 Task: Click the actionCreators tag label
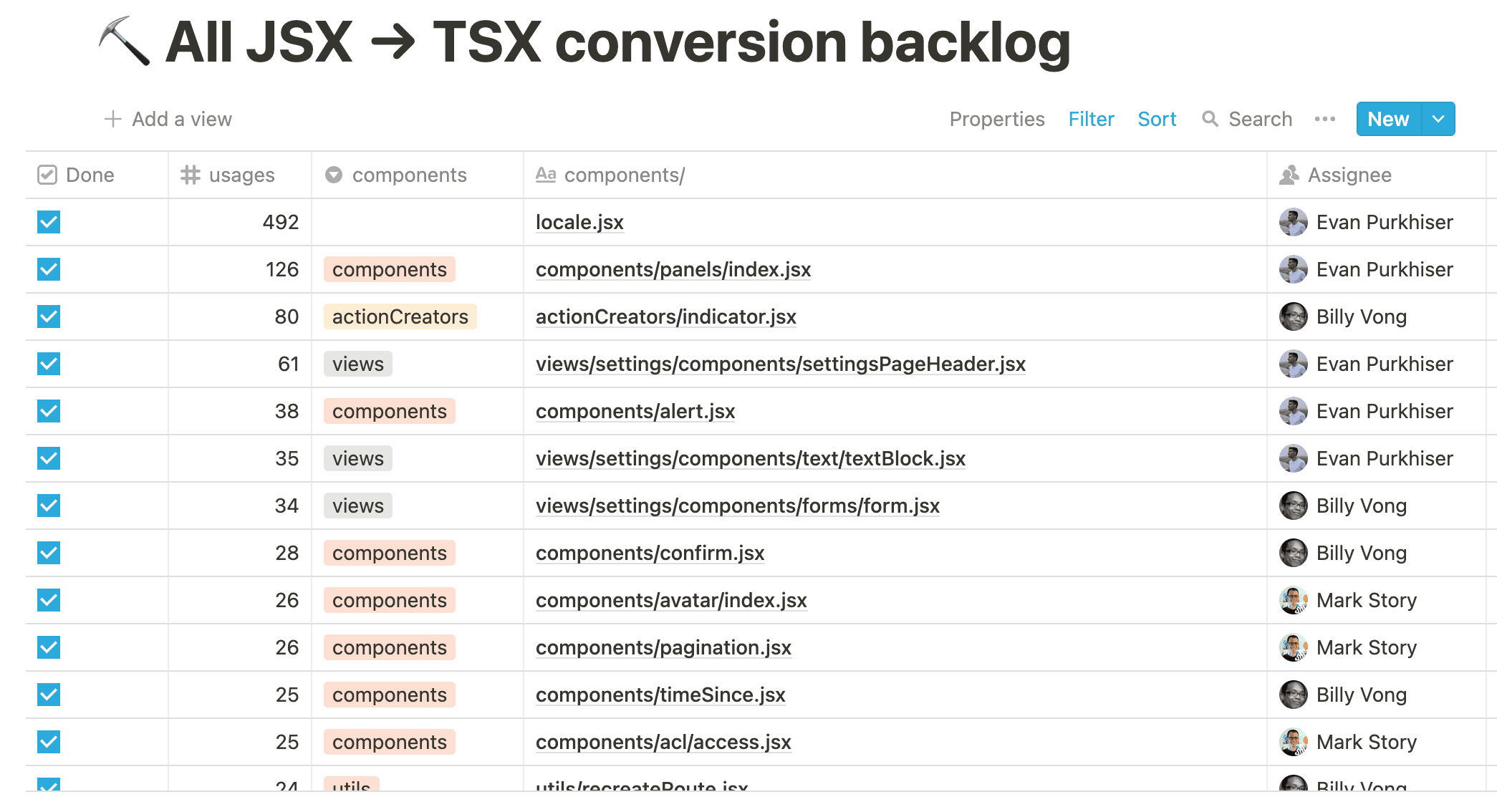tap(400, 316)
